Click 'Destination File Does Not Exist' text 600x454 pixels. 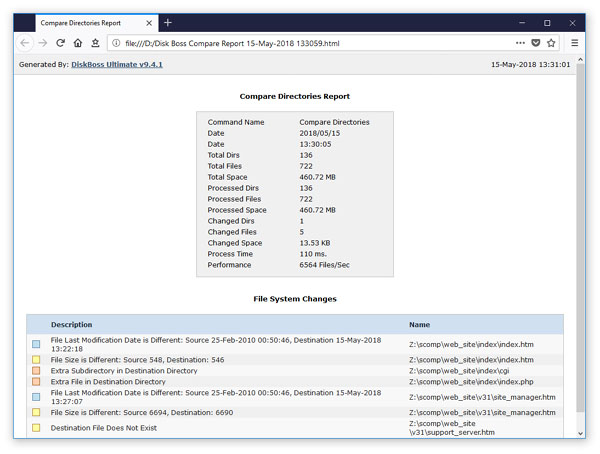click(104, 428)
